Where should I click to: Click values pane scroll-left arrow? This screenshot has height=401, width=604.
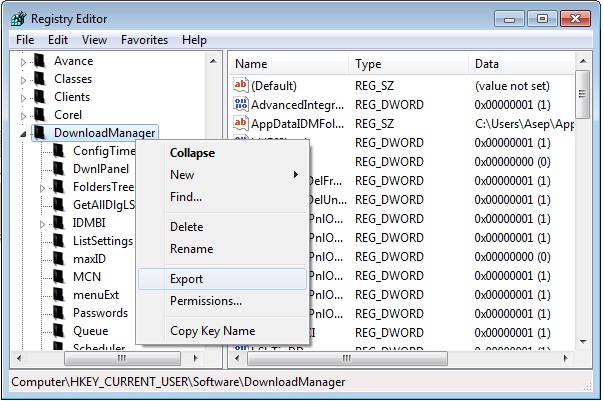(237, 358)
